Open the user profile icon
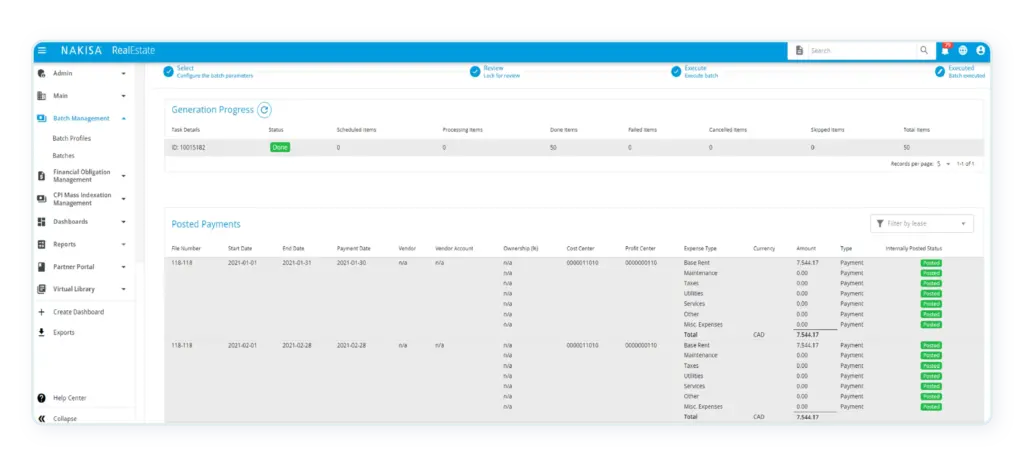Screen dimensions: 1024x468 point(981,50)
